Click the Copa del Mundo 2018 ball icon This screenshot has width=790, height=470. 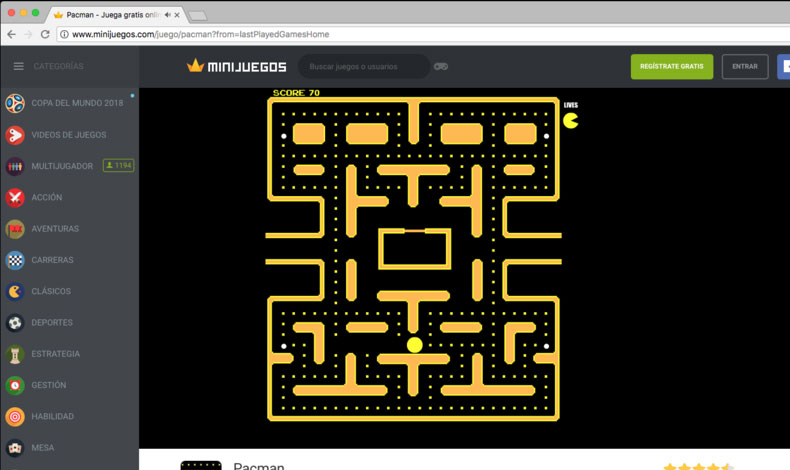click(x=15, y=103)
